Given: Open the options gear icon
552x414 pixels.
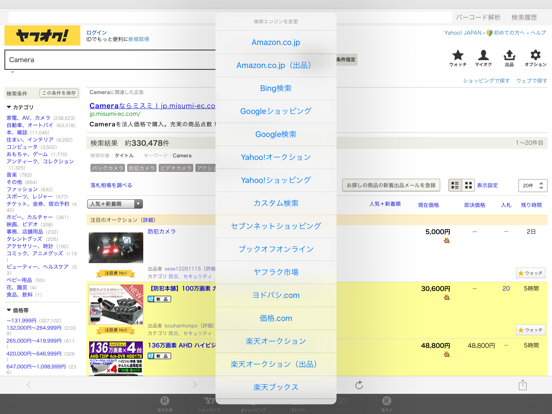Looking at the screenshot, I should click(x=535, y=58).
